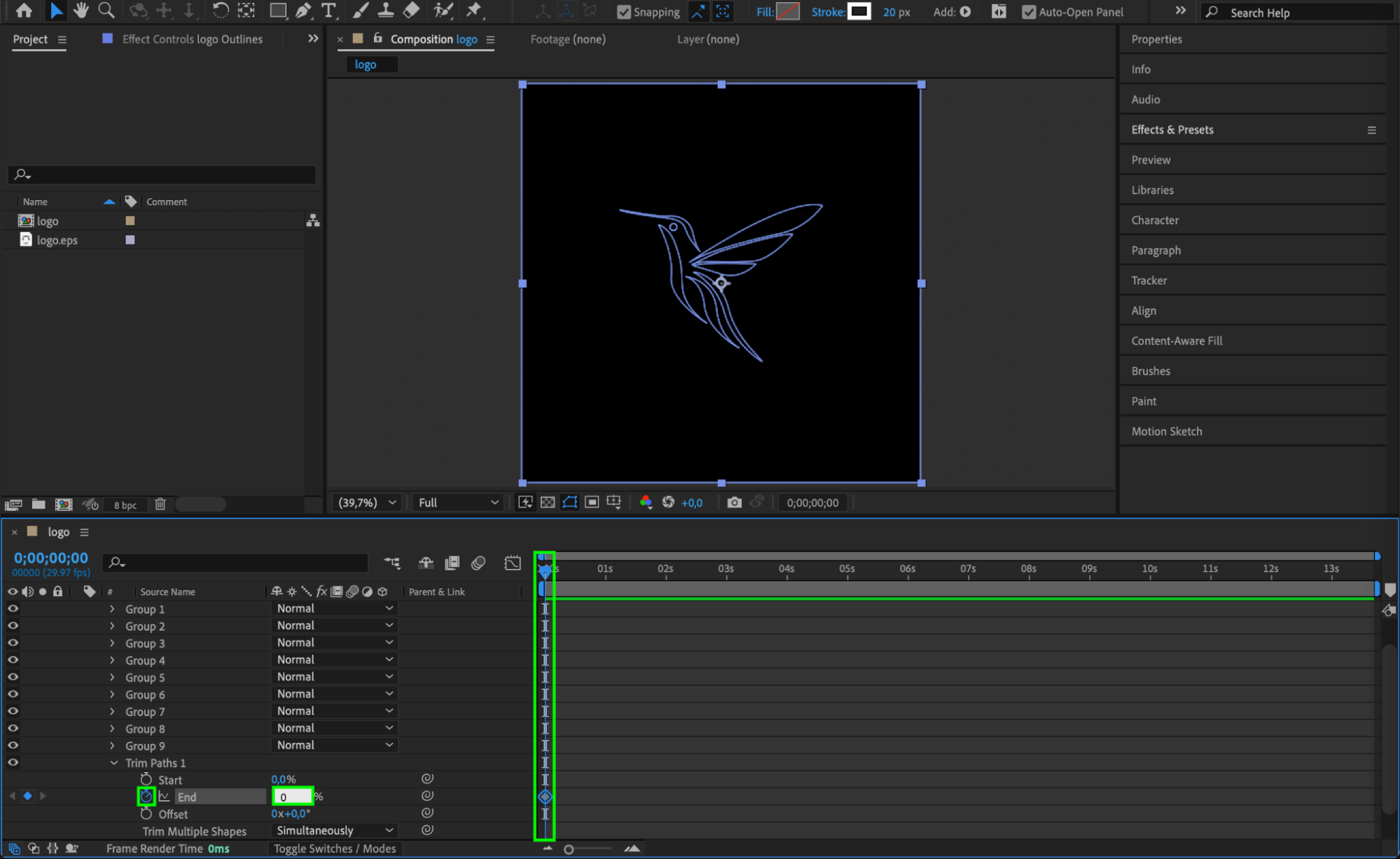This screenshot has height=859, width=1400.
Task: Disable the Snapping checkbox
Action: coord(623,12)
